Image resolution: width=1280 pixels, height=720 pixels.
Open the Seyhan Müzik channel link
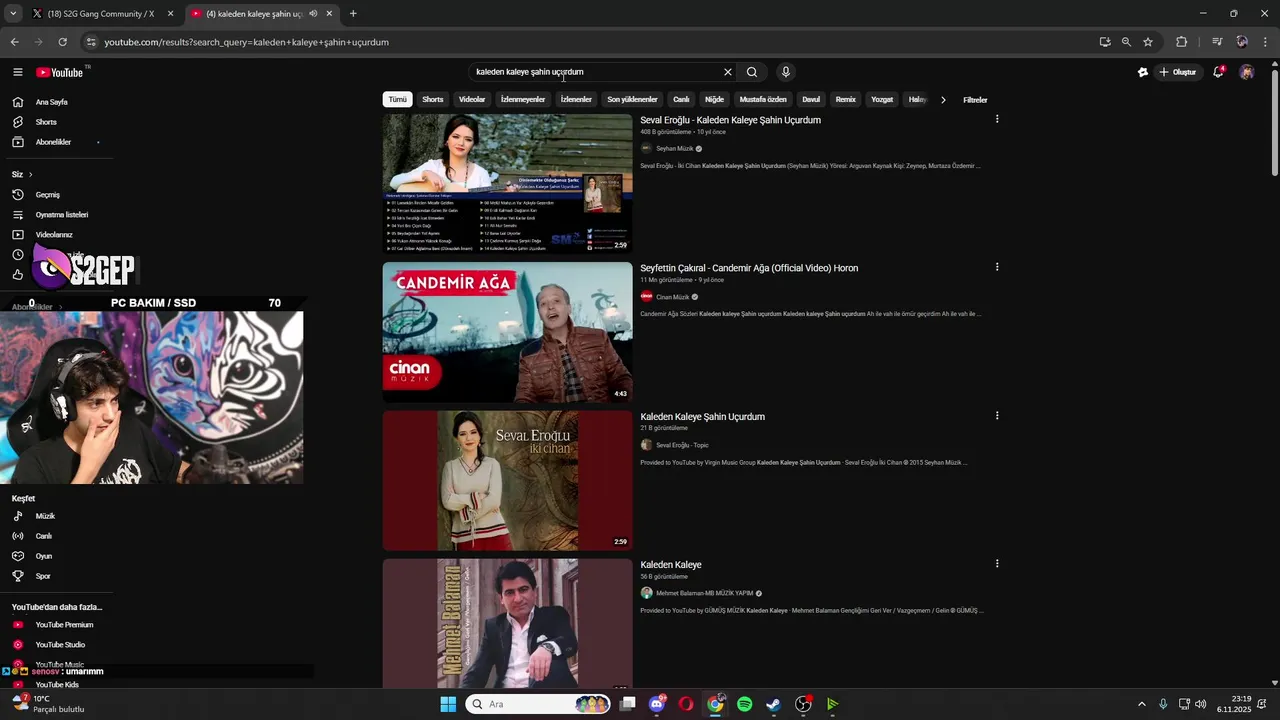(x=674, y=149)
